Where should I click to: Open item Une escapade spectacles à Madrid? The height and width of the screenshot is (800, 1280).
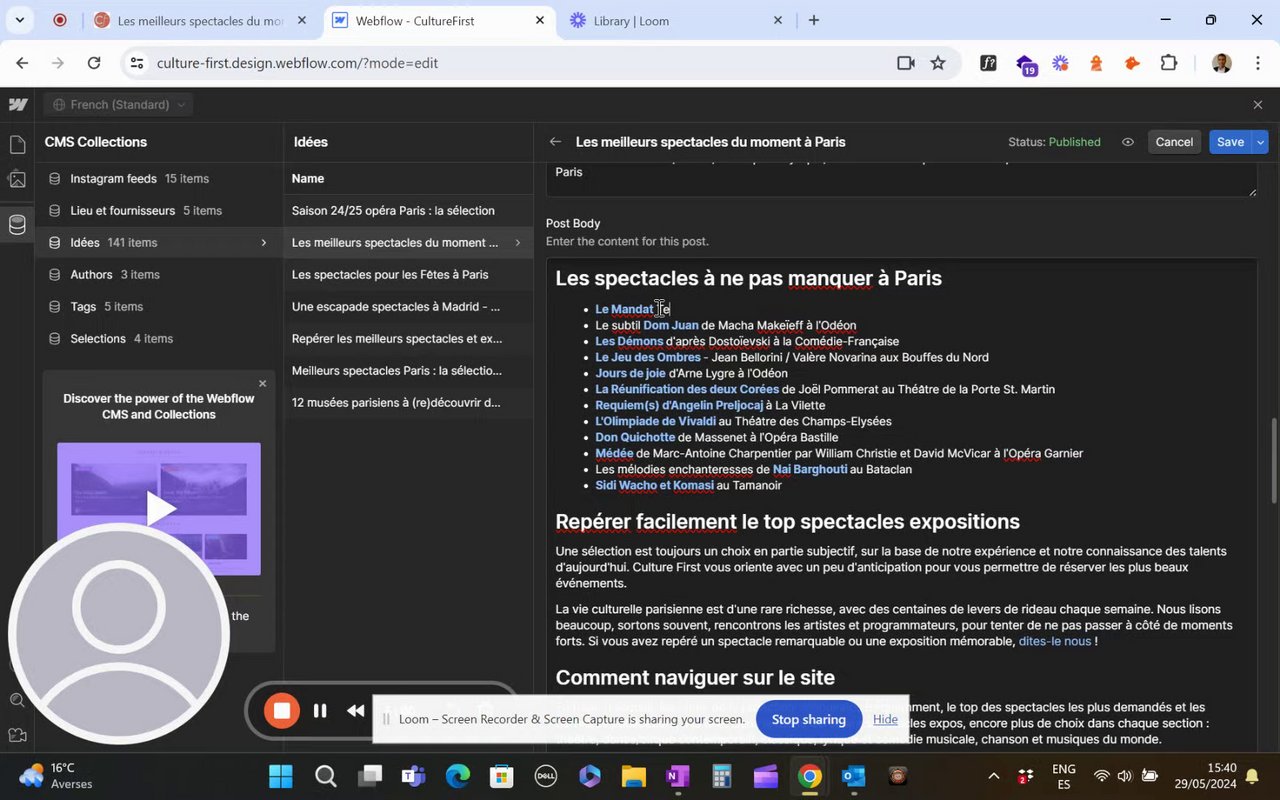click(x=408, y=306)
